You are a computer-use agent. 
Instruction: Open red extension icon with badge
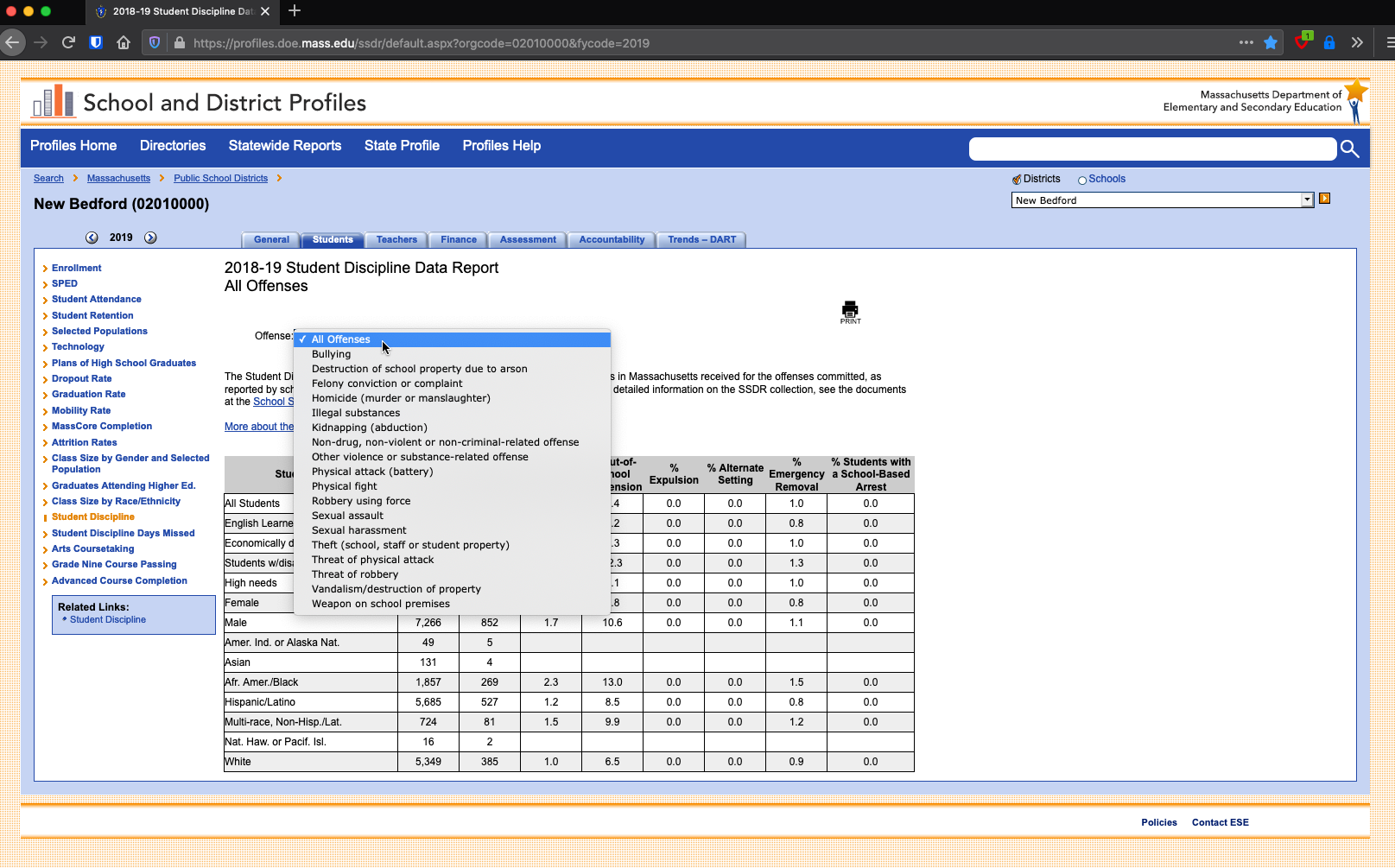(x=1303, y=41)
